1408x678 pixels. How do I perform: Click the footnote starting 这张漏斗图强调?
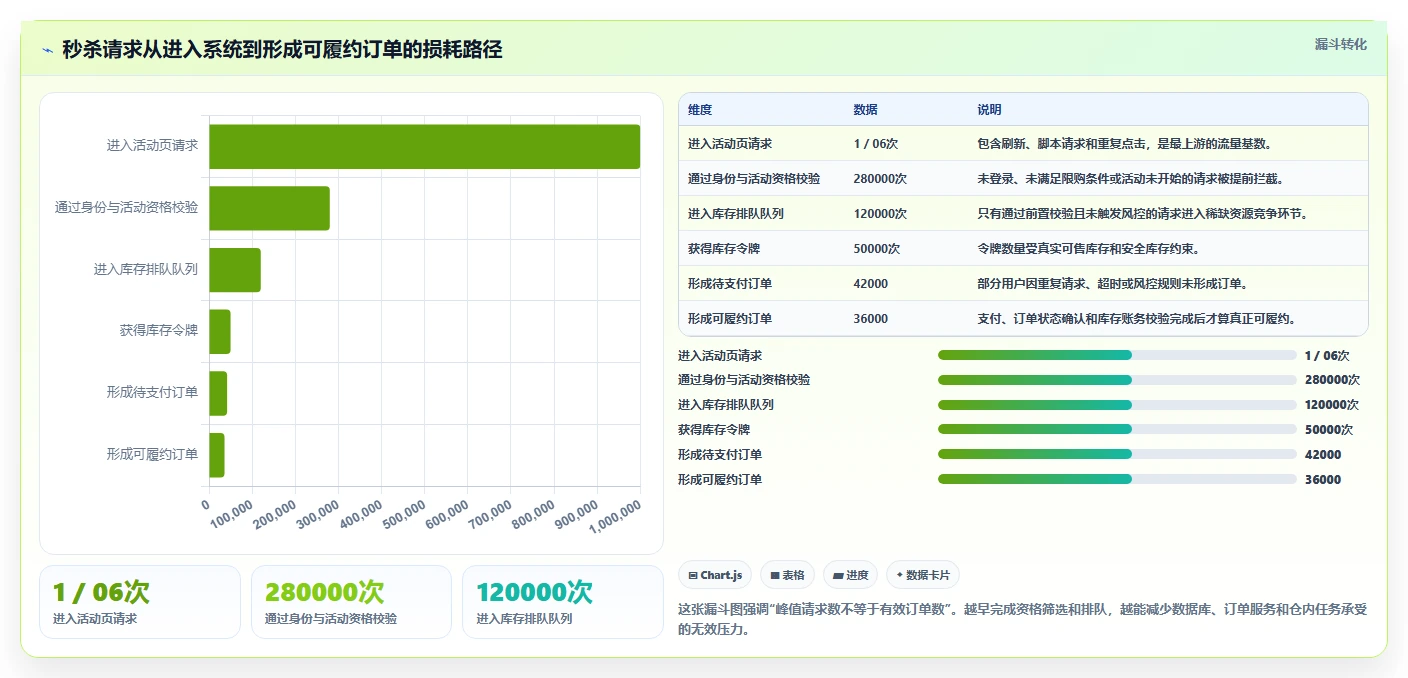click(1022, 619)
